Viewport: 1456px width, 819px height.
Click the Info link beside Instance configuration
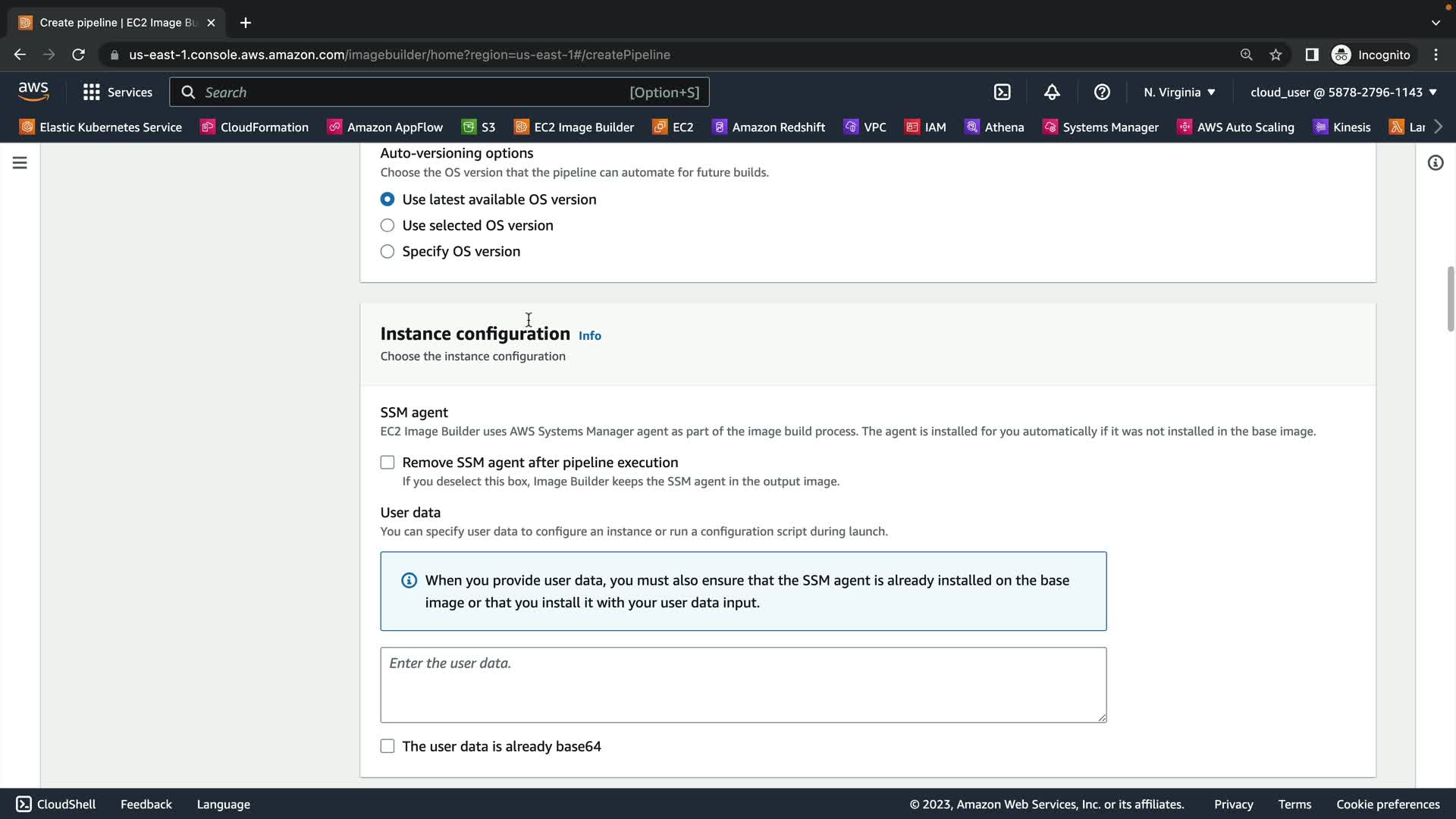point(589,335)
